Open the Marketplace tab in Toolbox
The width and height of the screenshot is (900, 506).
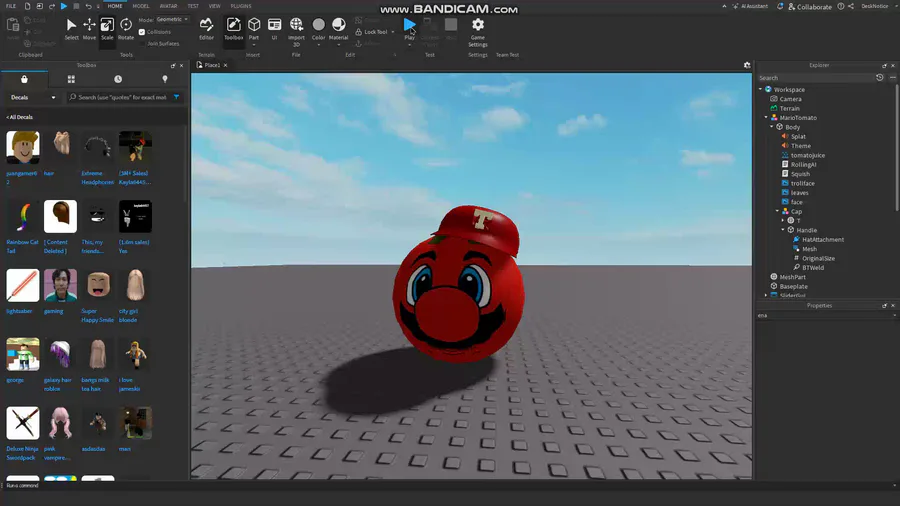(24, 79)
